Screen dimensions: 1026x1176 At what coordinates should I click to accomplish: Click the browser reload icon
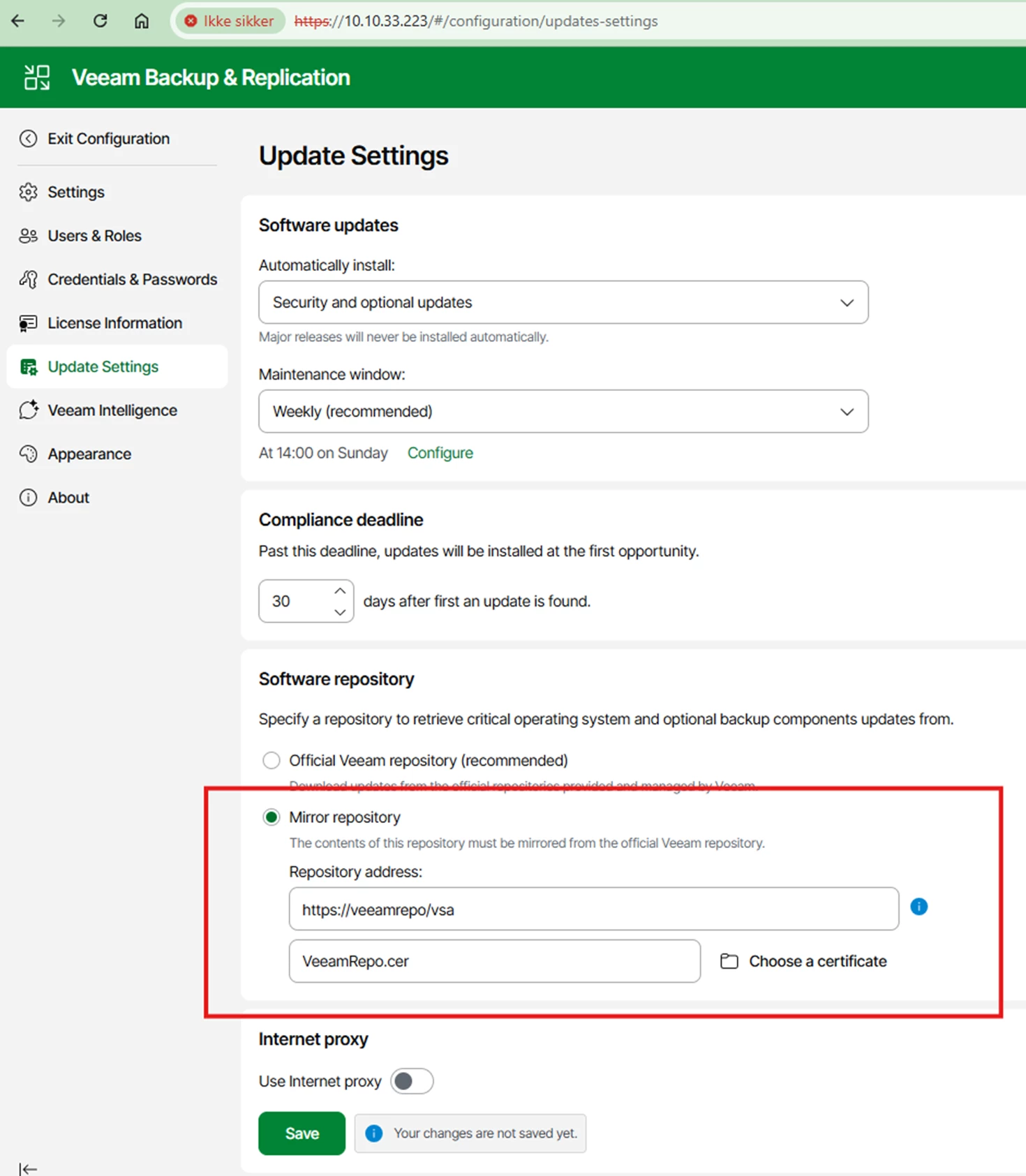click(x=101, y=21)
